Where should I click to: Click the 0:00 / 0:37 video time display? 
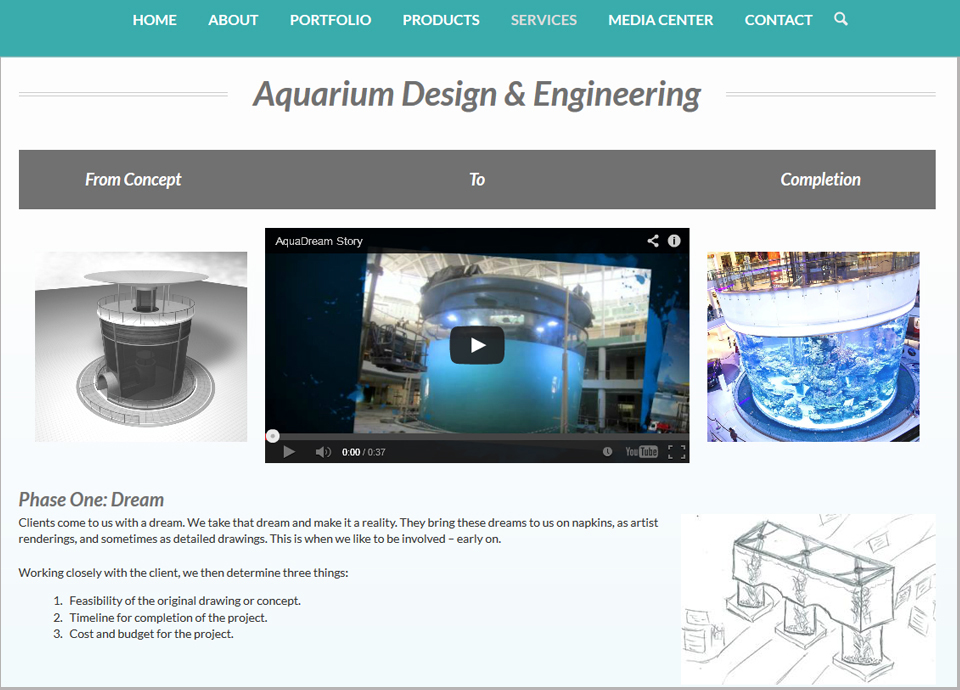tap(364, 452)
